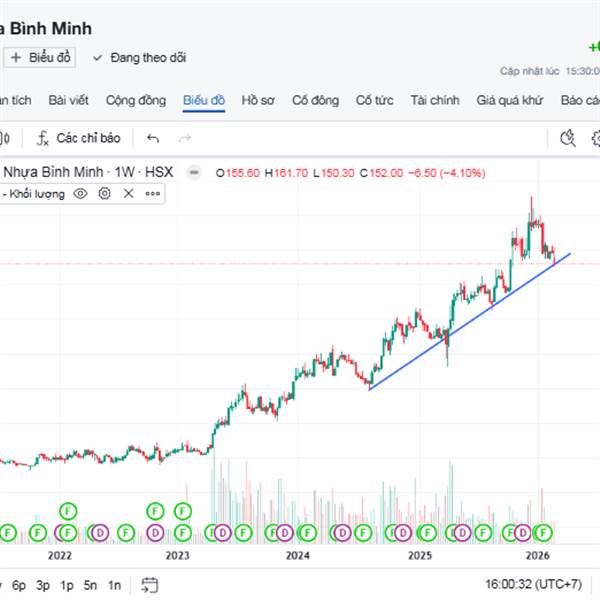Viewport: 600px width, 600px height.
Task: Click the dividend D marker near 2024
Action: tap(283, 532)
